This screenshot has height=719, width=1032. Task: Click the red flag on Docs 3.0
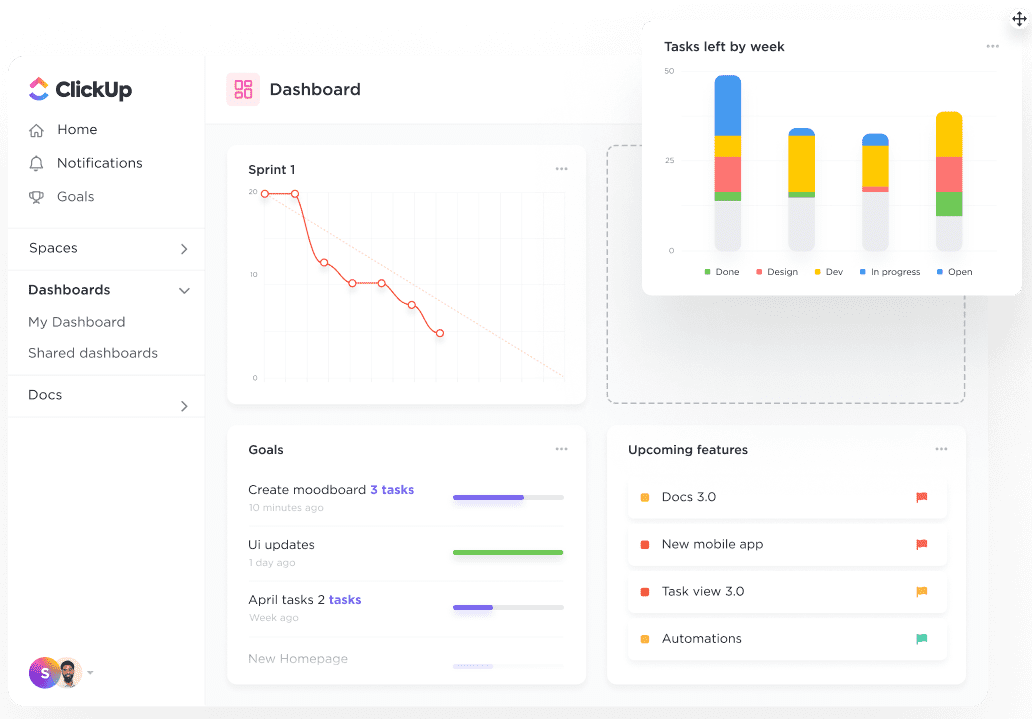pos(921,497)
